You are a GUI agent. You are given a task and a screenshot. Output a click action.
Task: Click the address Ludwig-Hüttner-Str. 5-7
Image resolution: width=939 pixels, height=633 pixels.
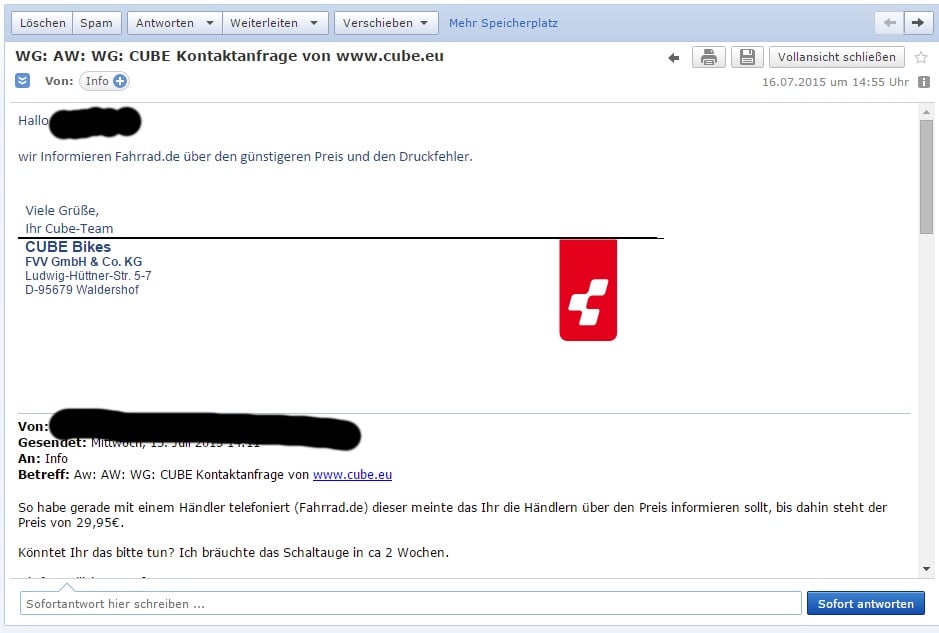pyautogui.click(x=88, y=275)
